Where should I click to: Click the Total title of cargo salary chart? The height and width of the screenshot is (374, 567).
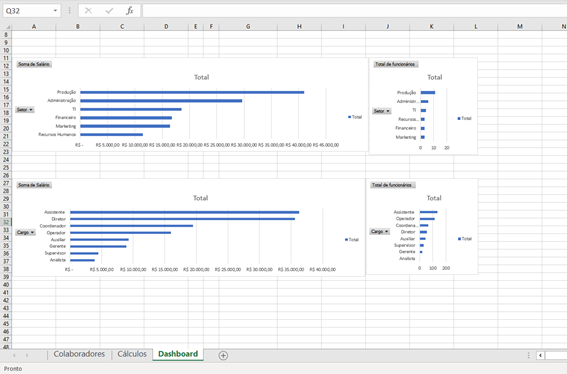200,198
